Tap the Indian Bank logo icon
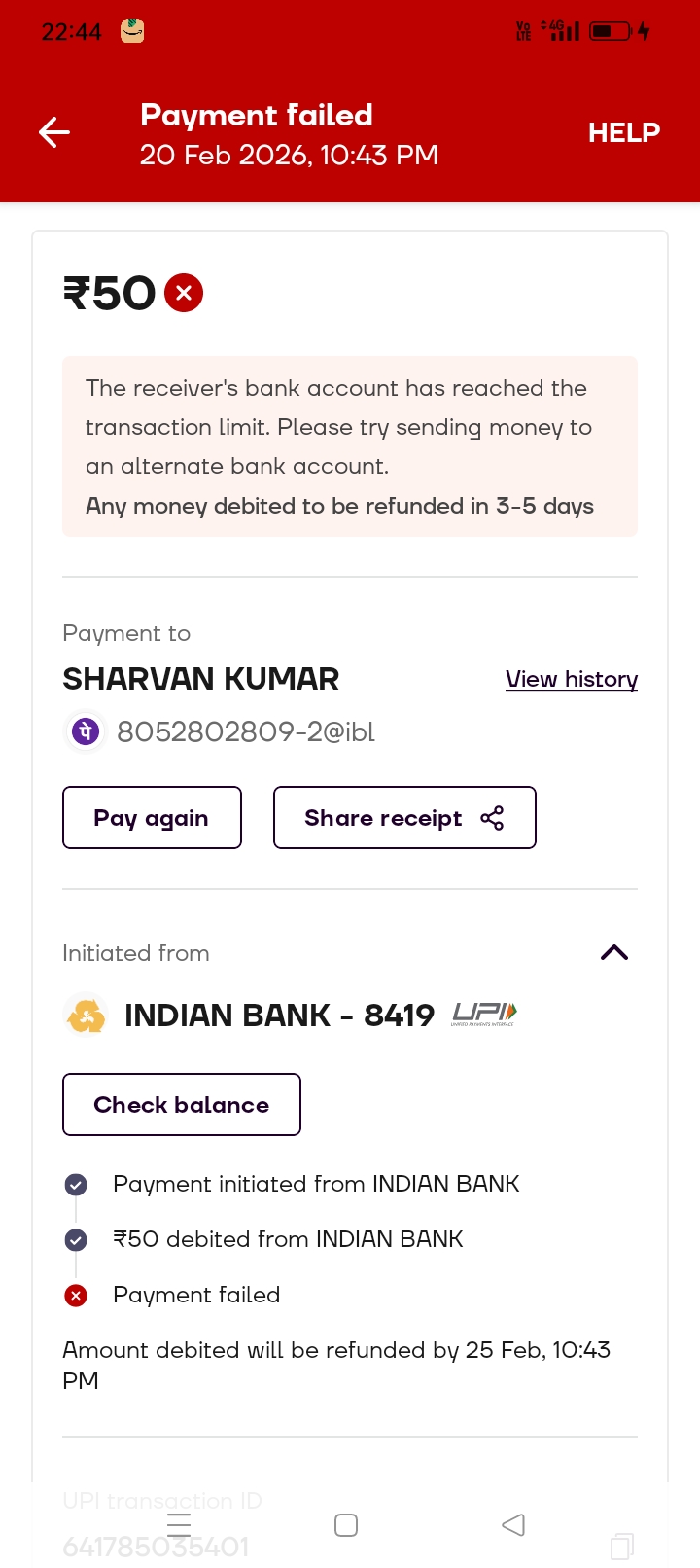 tap(87, 1016)
